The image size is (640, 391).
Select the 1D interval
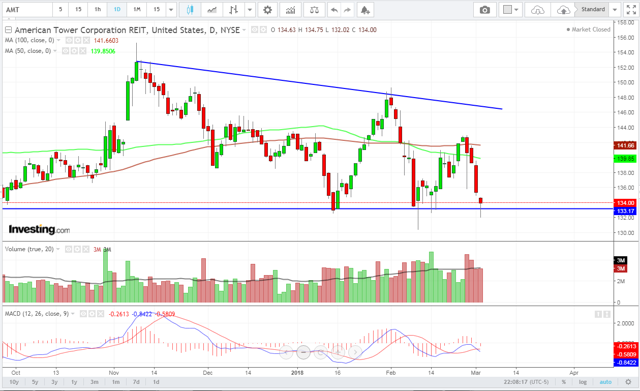click(x=117, y=9)
